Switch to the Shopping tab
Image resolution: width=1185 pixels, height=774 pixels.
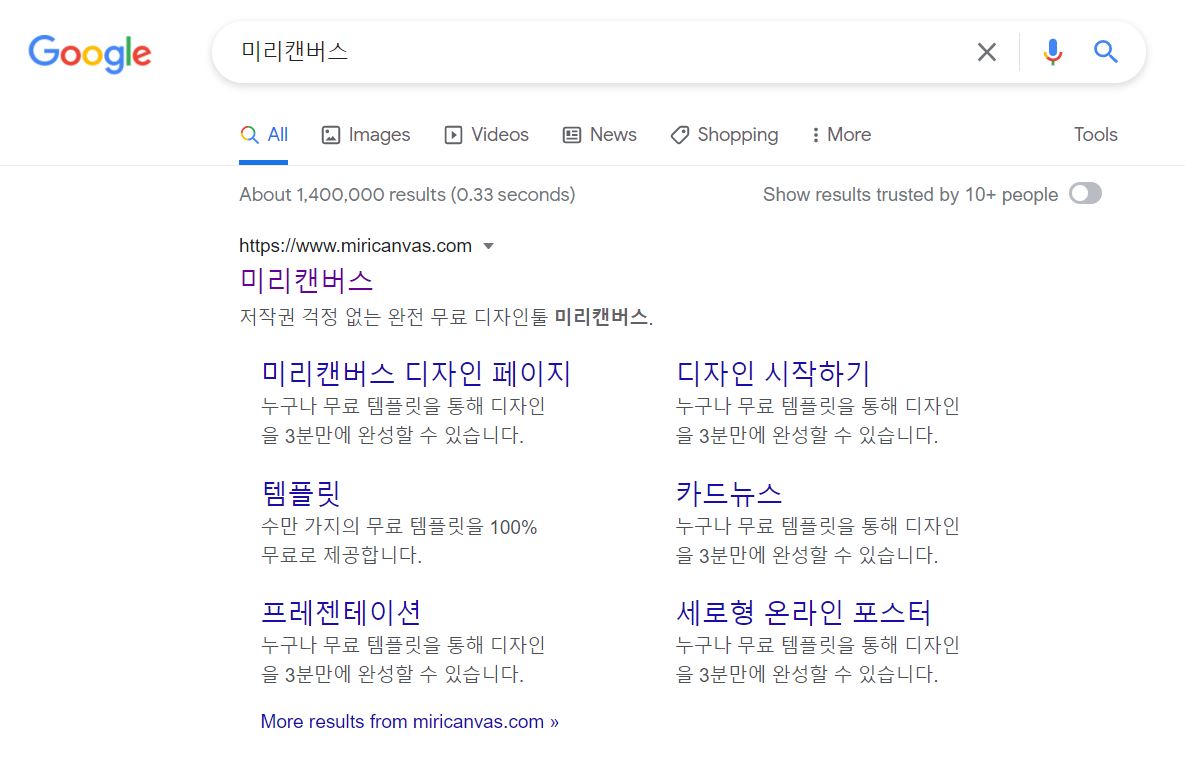[x=724, y=135]
